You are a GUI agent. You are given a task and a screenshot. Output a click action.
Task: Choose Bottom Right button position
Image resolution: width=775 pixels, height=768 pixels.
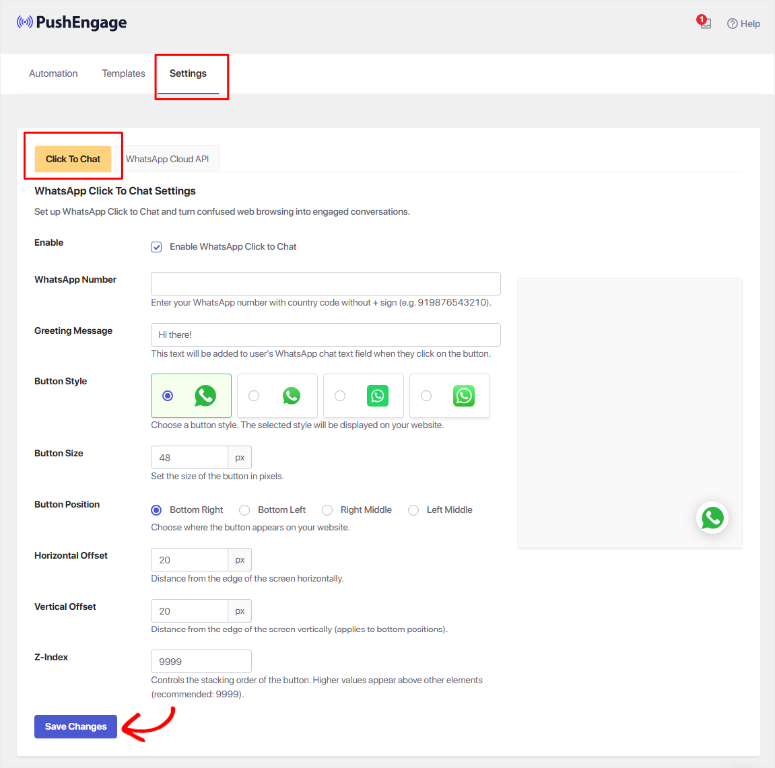(x=156, y=510)
